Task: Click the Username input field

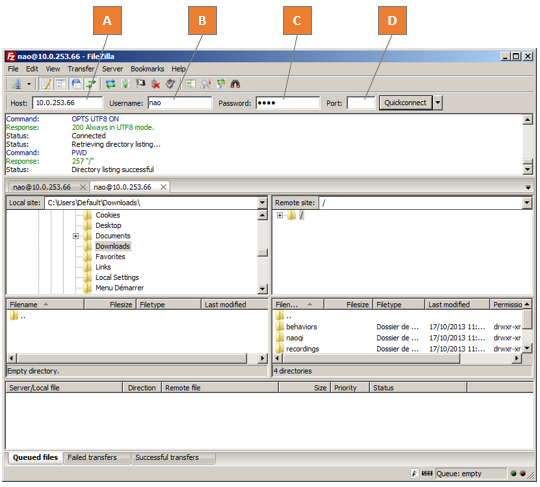Action: (180, 103)
